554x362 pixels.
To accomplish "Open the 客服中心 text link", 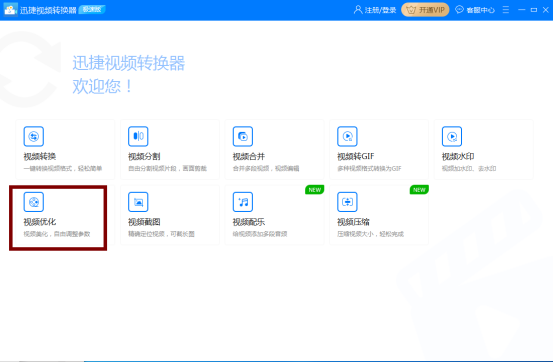I will coord(481,10).
